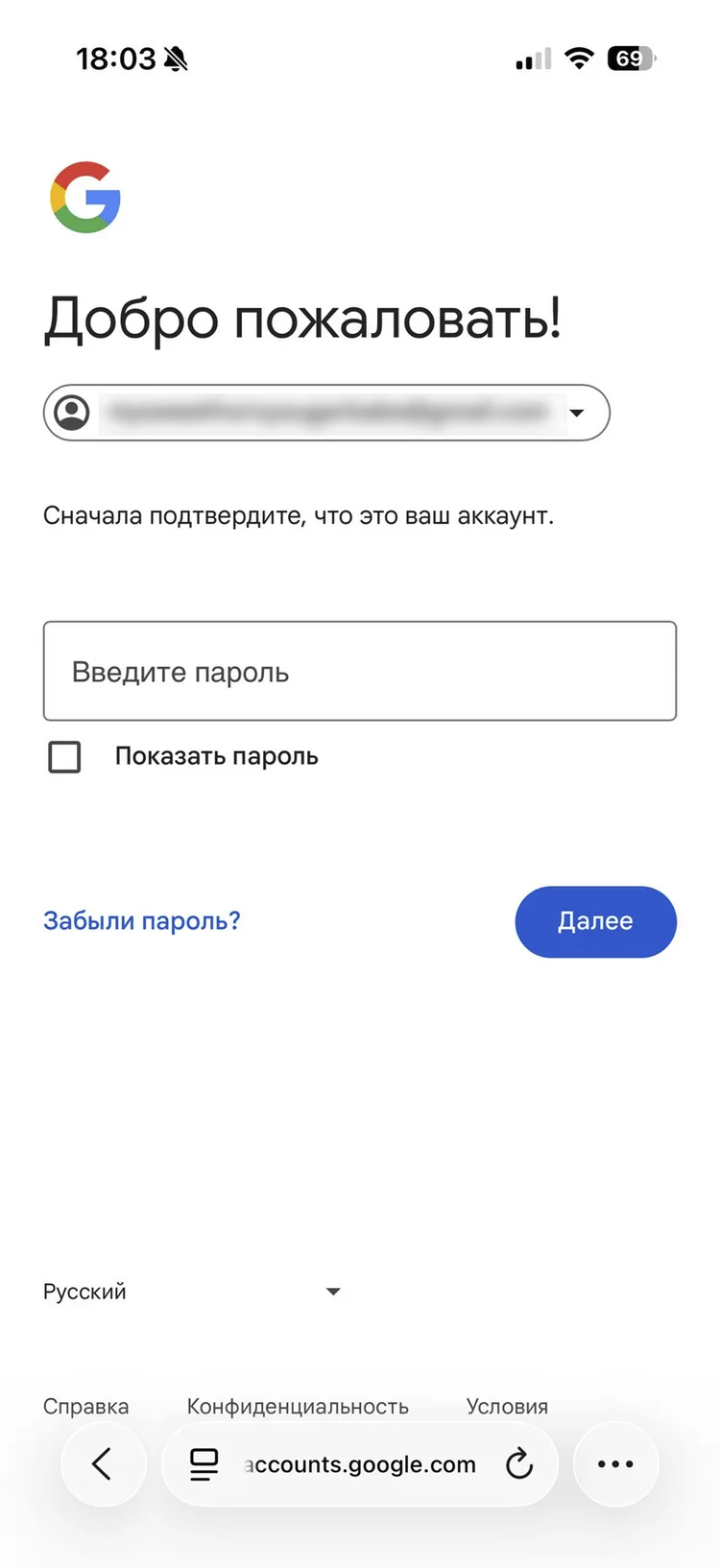The height and width of the screenshot is (1568, 720).
Task: Tap the accounts.google.com address bar
Action: point(360,1463)
